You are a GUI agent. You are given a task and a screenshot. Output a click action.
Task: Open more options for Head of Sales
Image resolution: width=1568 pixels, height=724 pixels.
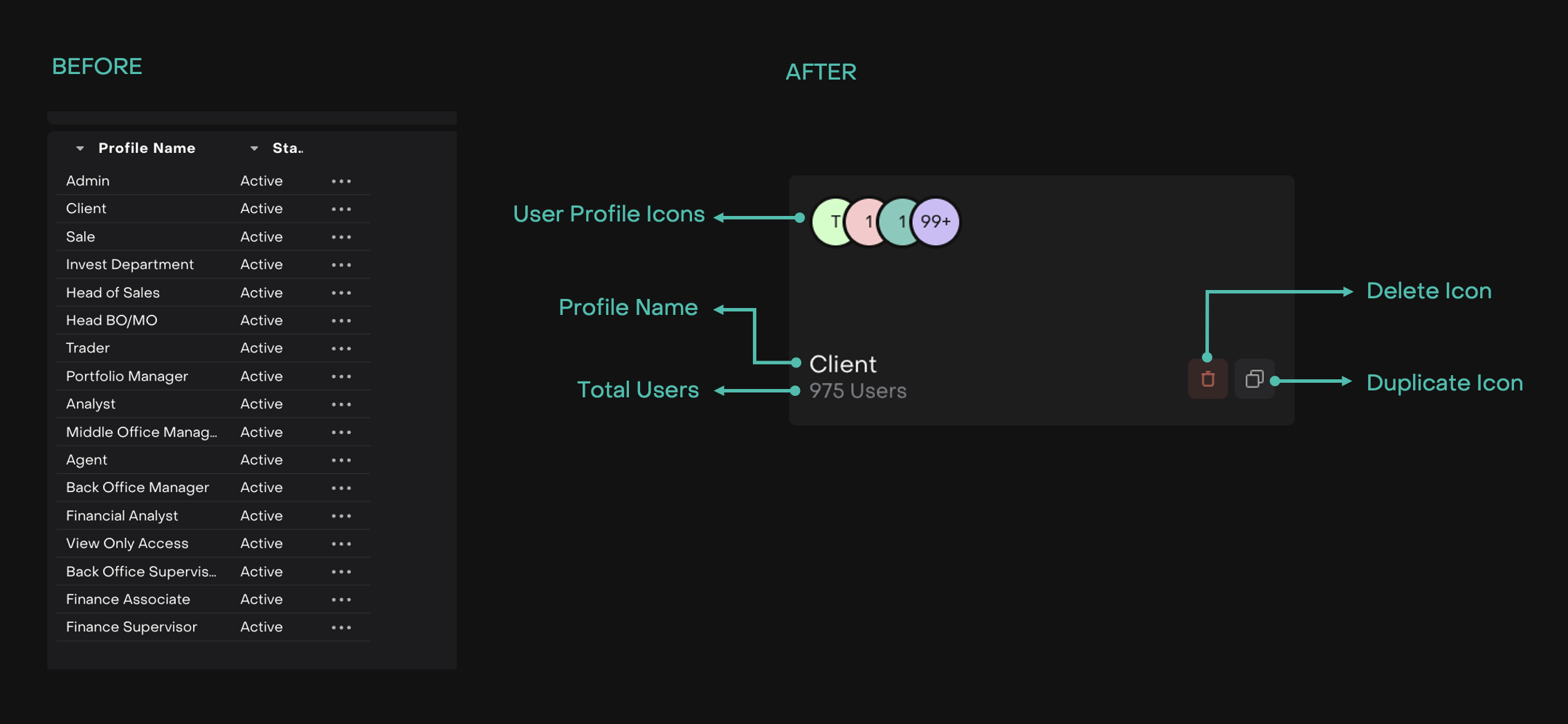pos(341,293)
